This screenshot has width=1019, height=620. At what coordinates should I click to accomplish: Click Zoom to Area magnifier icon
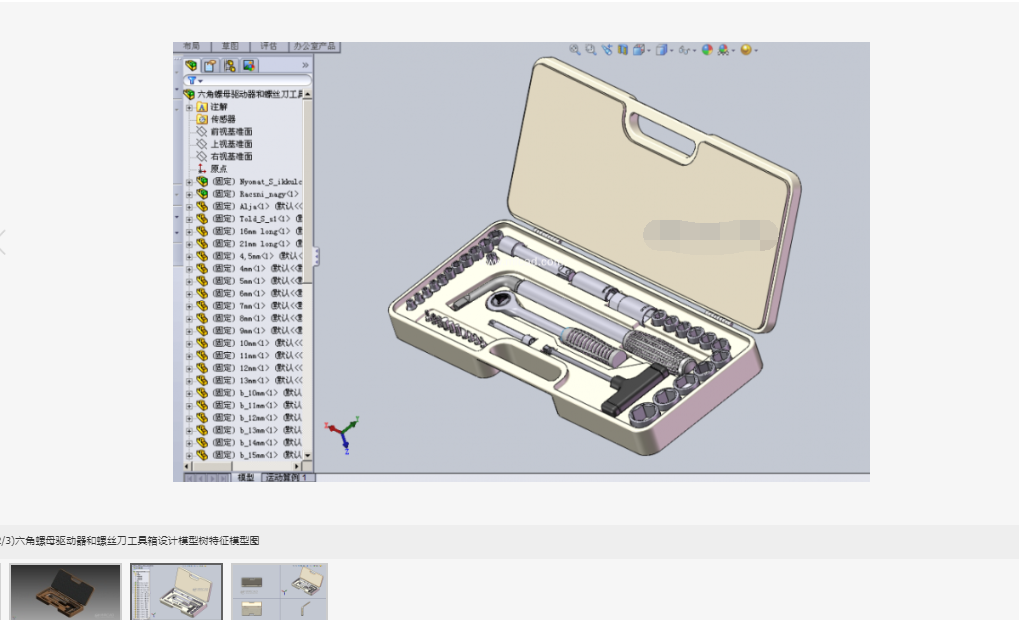(x=591, y=49)
